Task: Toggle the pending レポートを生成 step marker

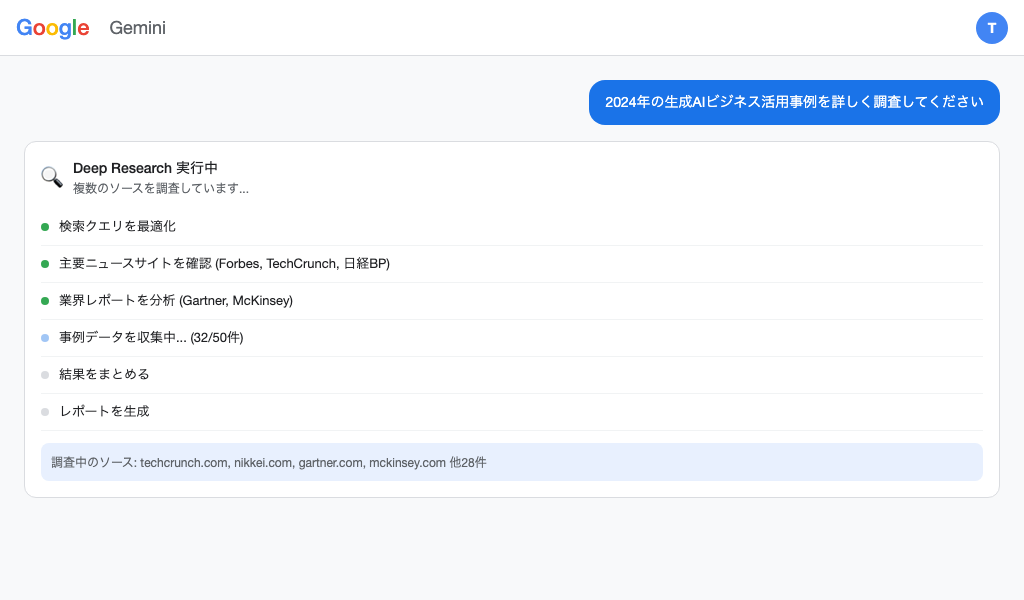Action: tap(44, 411)
